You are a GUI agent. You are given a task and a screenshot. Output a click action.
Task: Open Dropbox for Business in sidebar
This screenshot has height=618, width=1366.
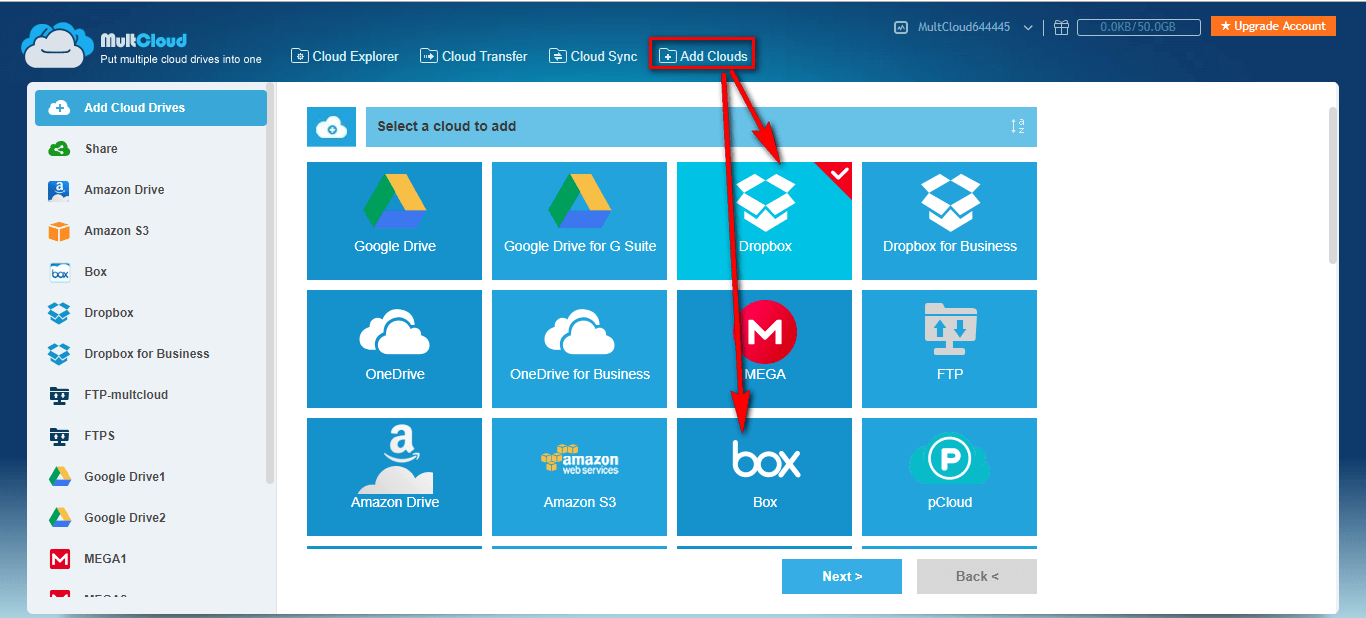coord(151,354)
